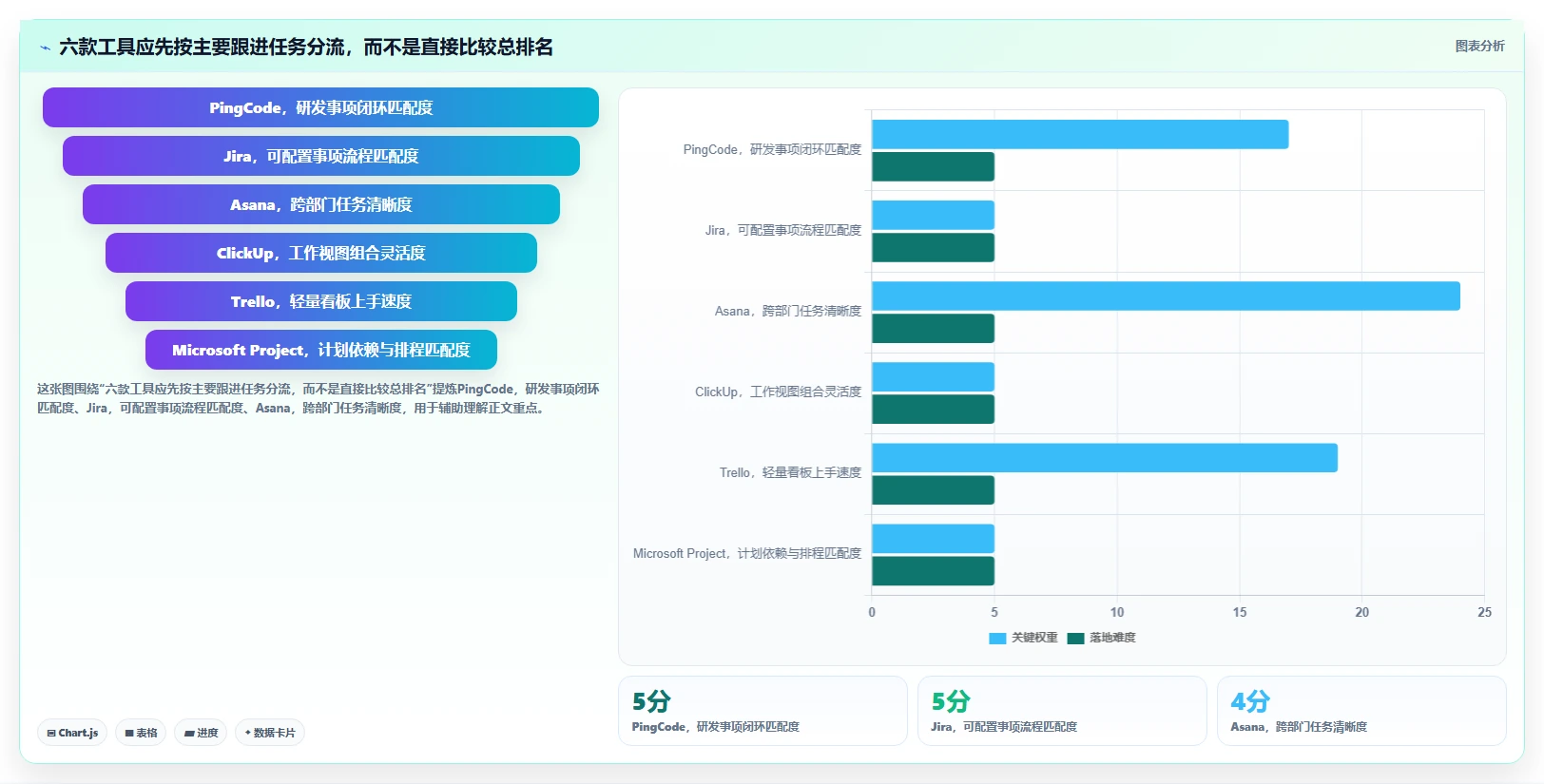The height and width of the screenshot is (784, 1544).
Task: Click the 关键权重 legend label
Action: pos(1034,638)
